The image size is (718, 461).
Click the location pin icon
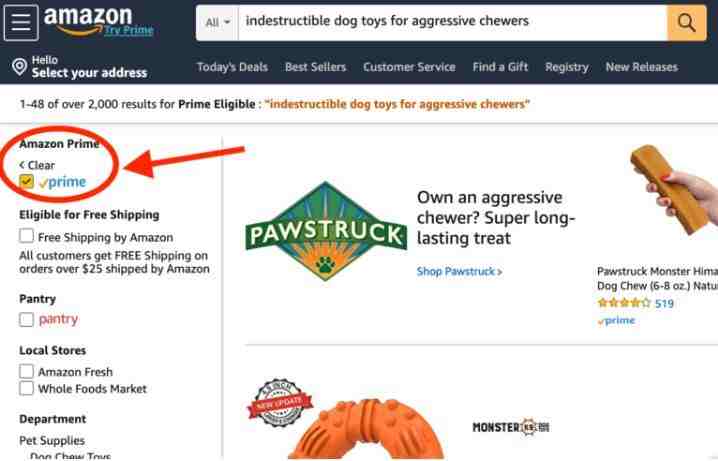coord(20,67)
